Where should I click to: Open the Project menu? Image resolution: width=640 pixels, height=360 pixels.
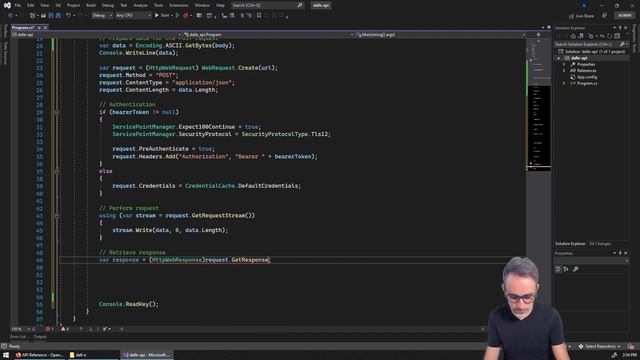pos(73,5)
